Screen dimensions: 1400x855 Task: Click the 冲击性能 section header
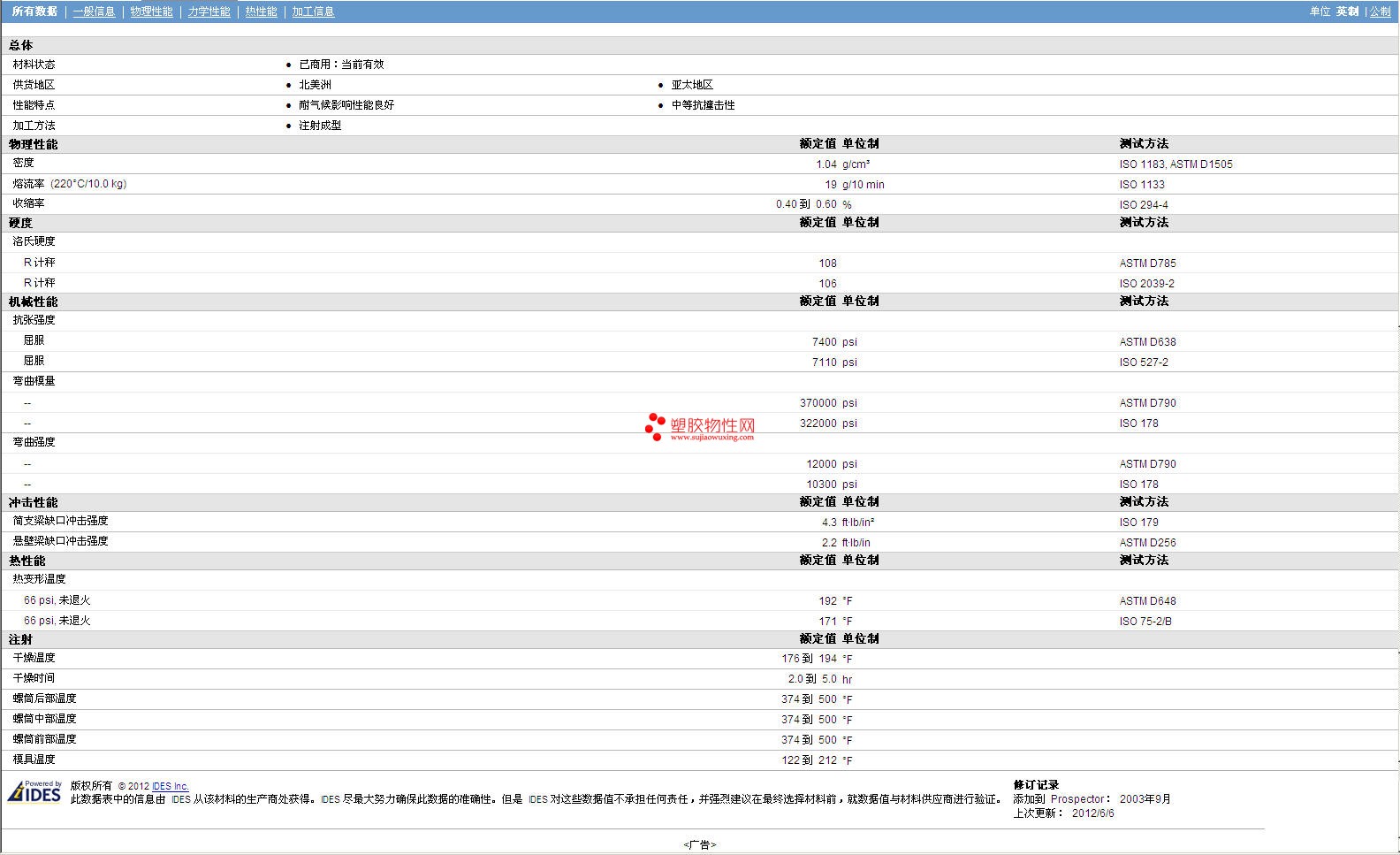click(x=33, y=502)
